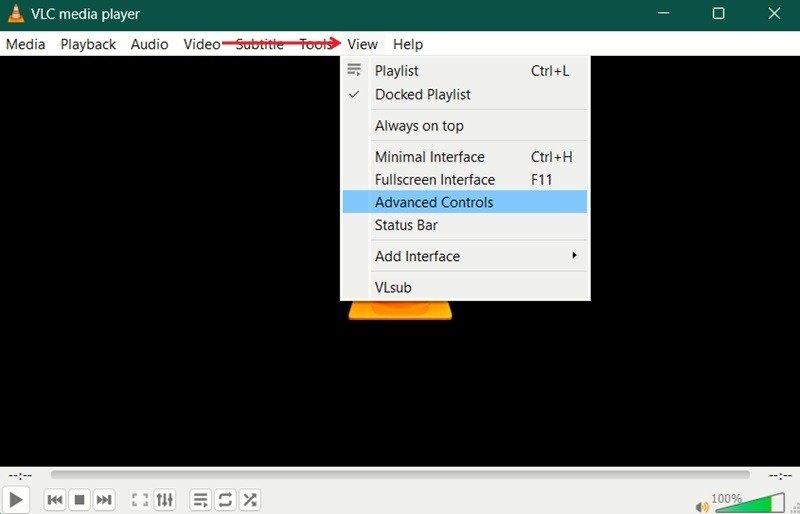Close VLC media player window
The height and width of the screenshot is (514, 800).
(774, 14)
